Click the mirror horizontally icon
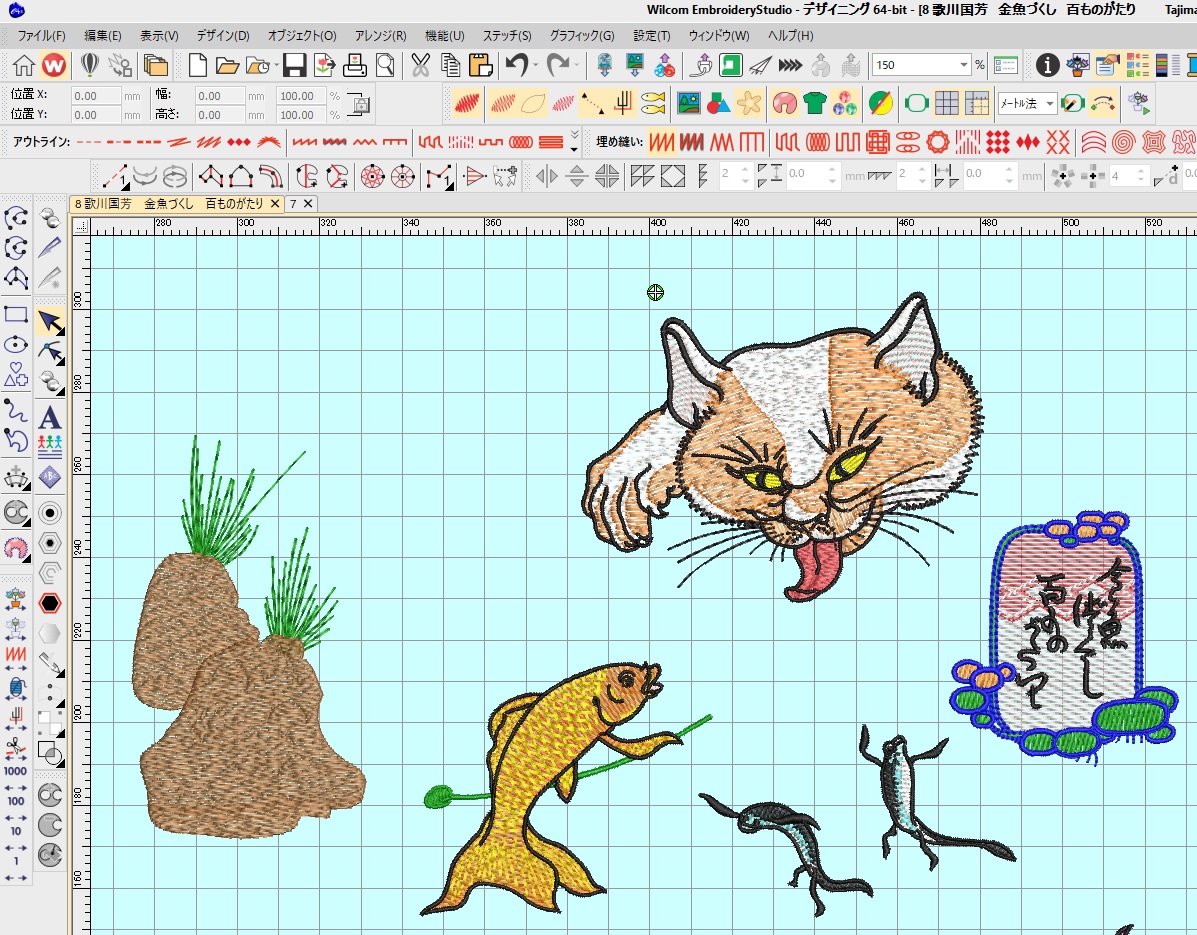The image size is (1197, 935). pyautogui.click(x=547, y=176)
